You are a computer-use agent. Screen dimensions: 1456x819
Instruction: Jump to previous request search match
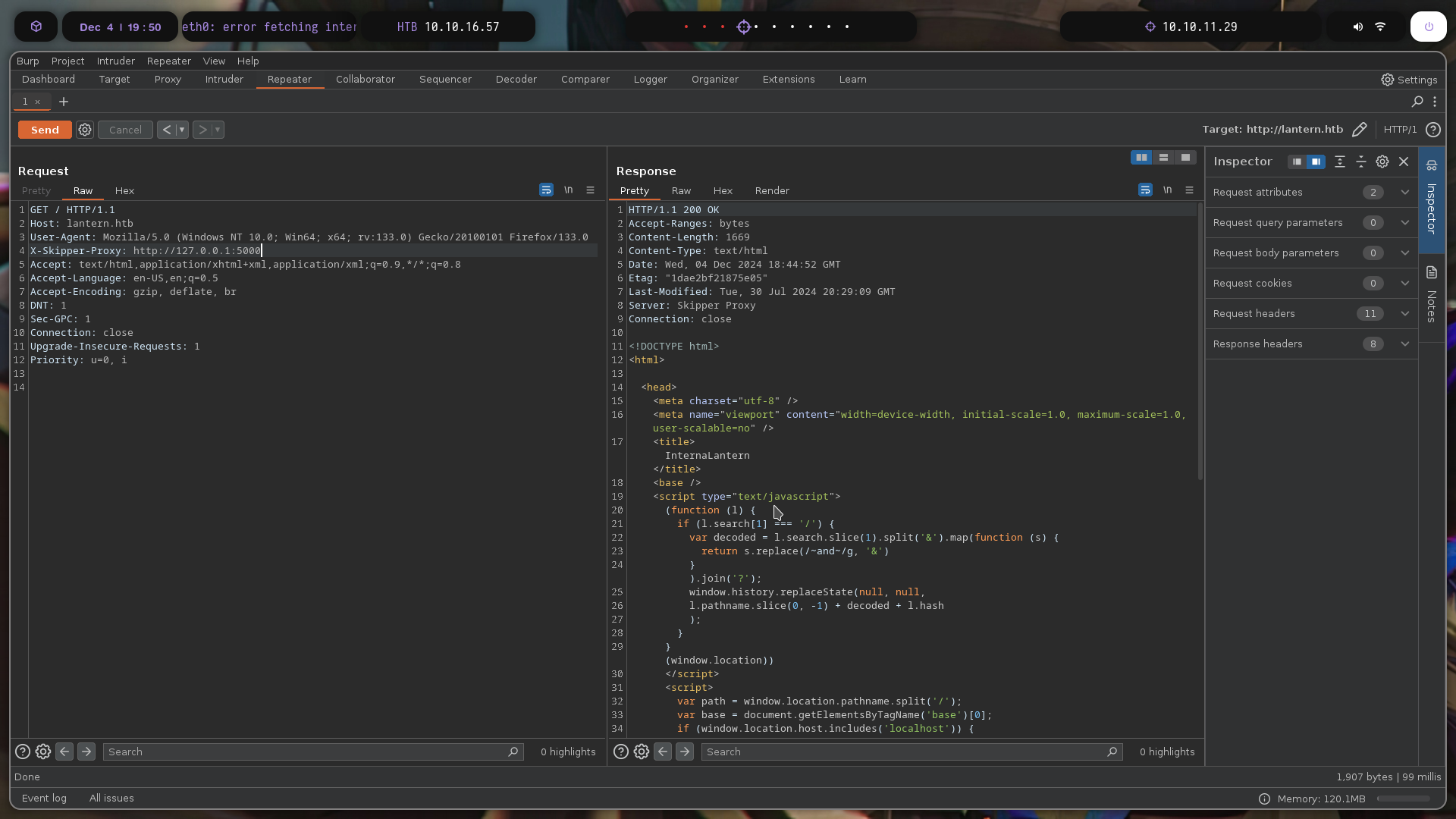(x=64, y=752)
